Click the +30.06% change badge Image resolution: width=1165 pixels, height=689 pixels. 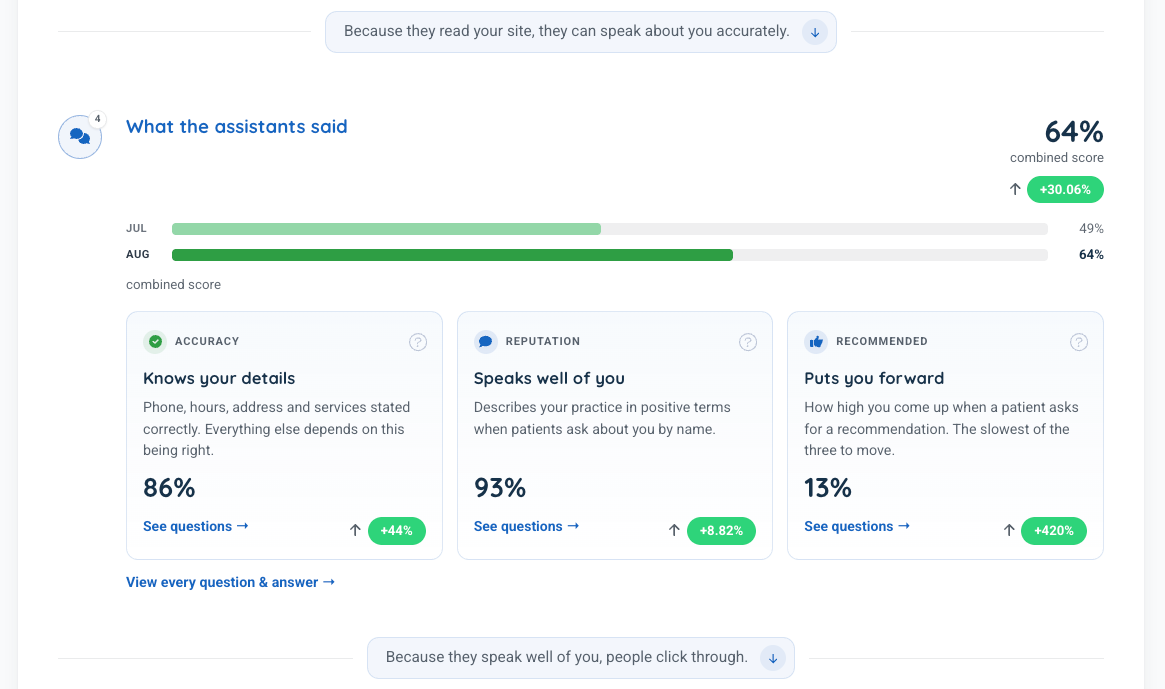(x=1065, y=190)
